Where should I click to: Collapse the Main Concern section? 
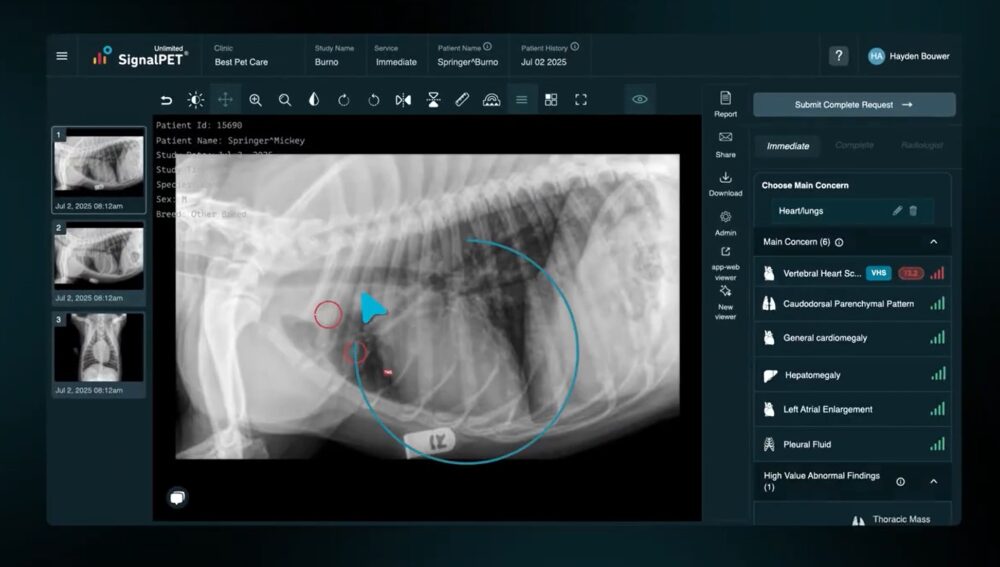pos(934,242)
